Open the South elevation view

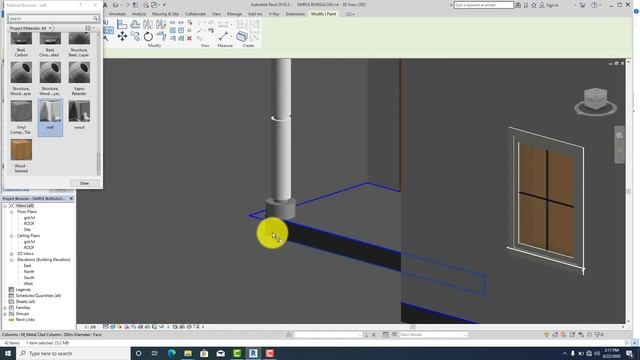click(29, 278)
